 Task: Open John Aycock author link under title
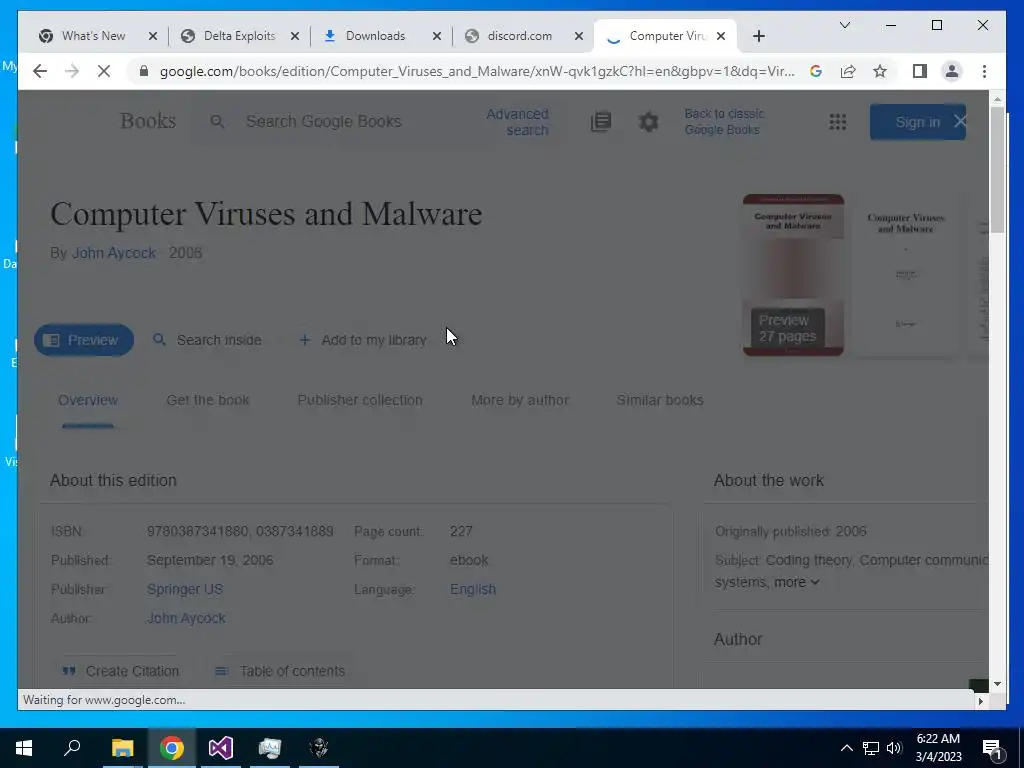point(114,253)
